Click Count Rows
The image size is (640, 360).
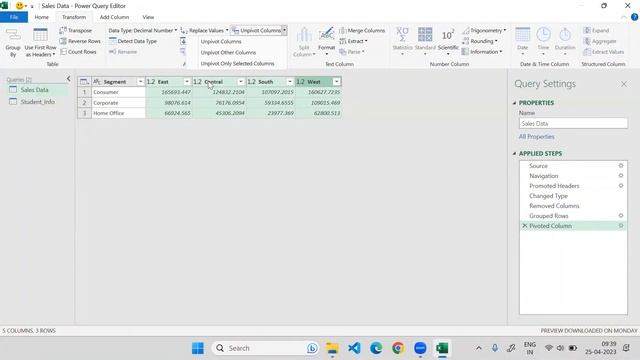coord(78,52)
